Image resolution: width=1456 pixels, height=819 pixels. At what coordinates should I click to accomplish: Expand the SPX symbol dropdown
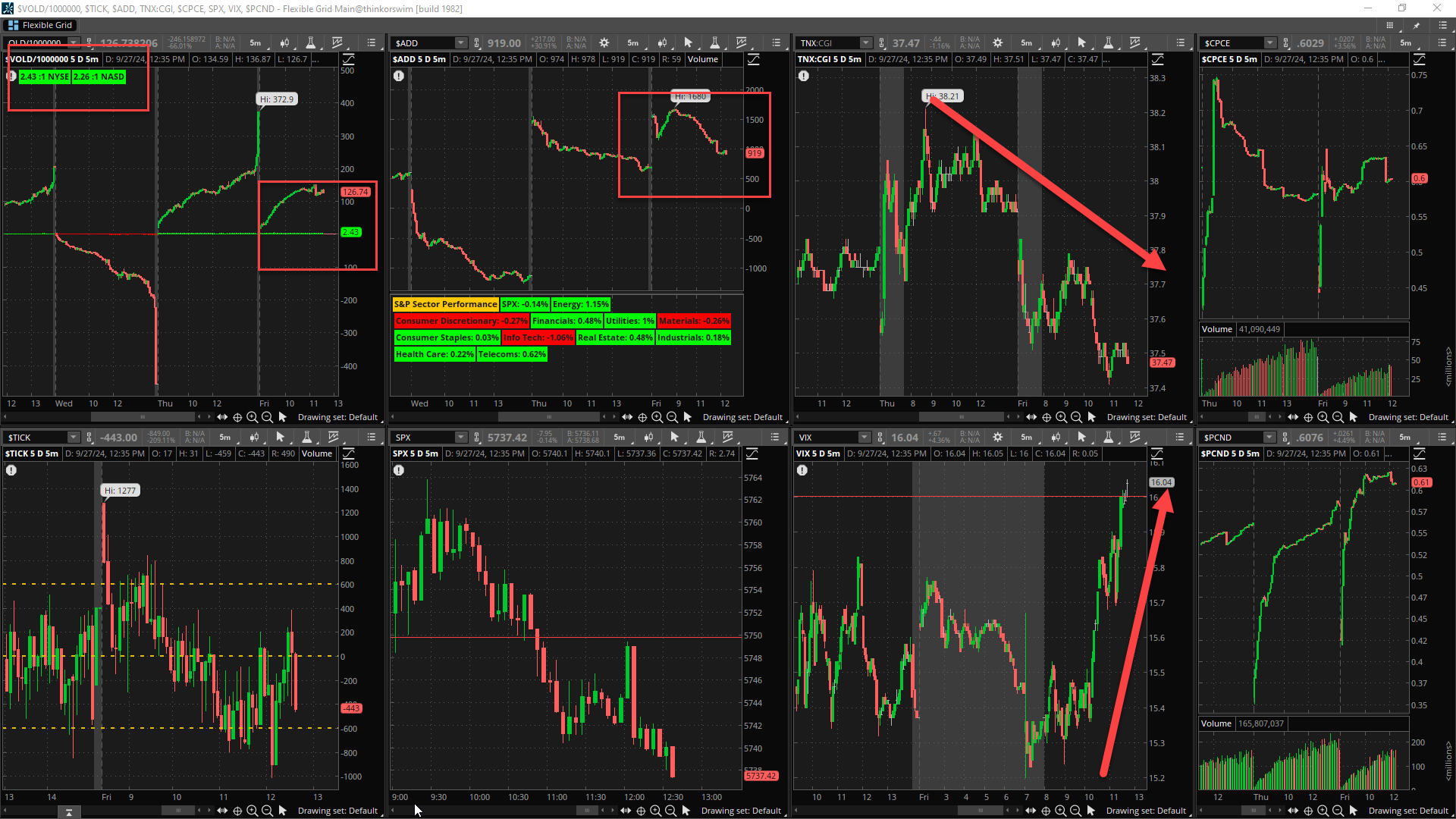point(461,438)
